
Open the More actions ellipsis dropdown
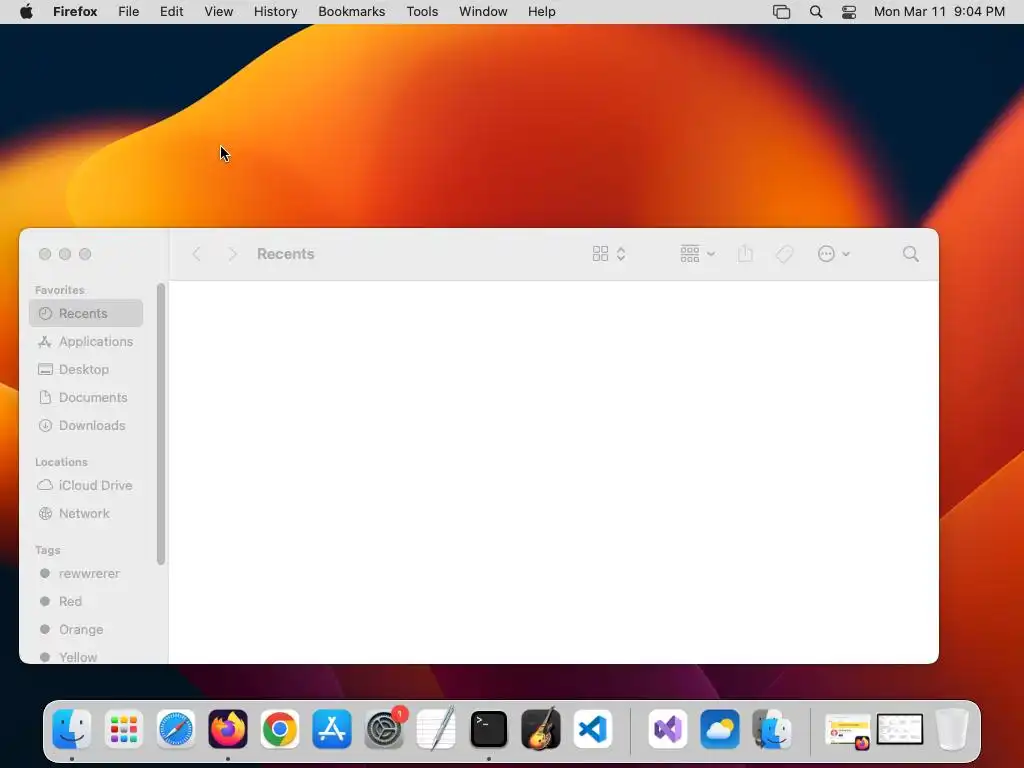833,254
